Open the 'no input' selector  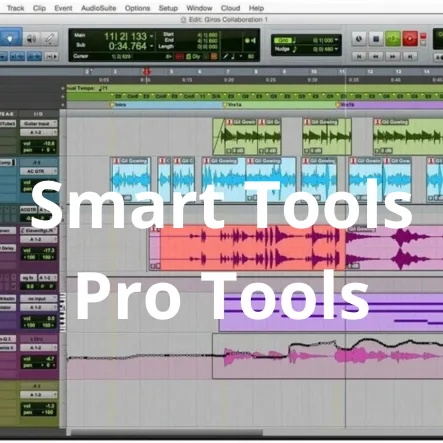[39, 299]
